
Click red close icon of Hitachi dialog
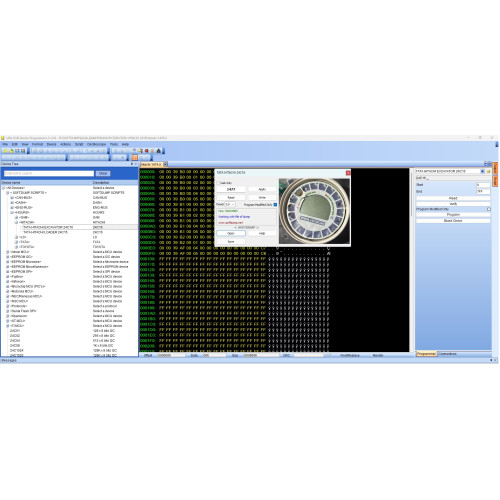348,173
